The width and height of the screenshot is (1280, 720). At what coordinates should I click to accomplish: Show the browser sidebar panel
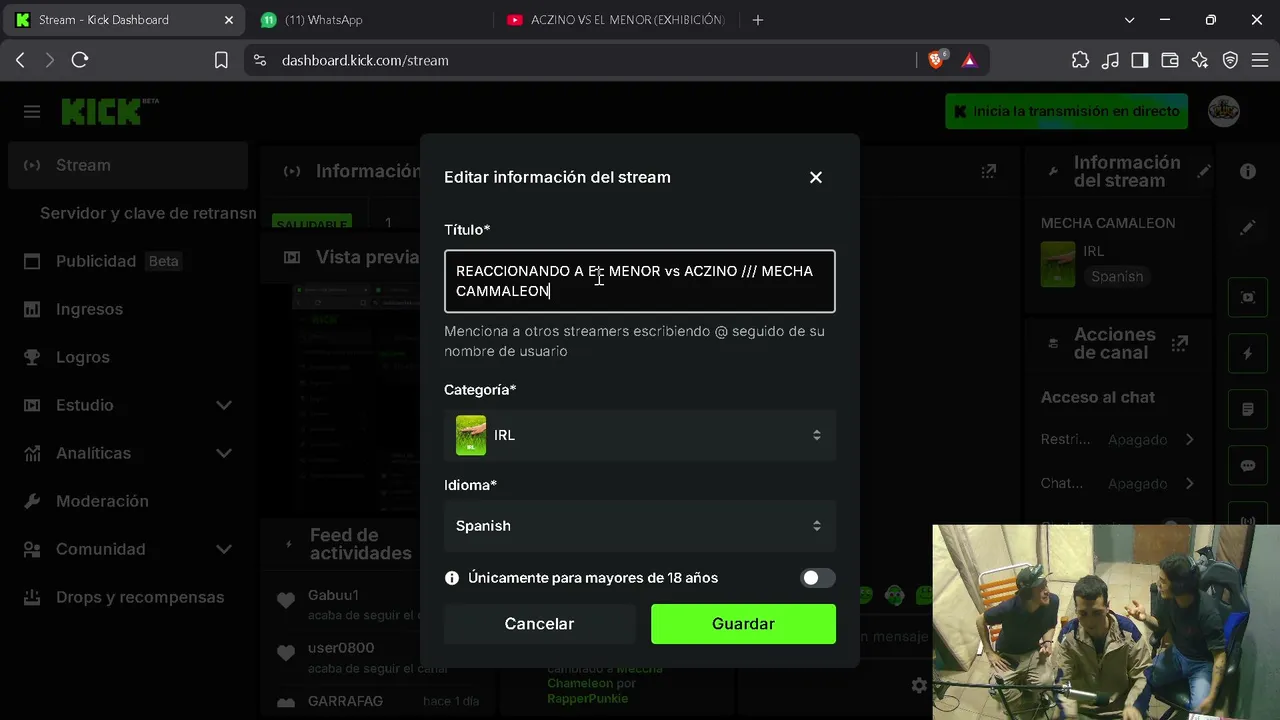click(x=1140, y=60)
